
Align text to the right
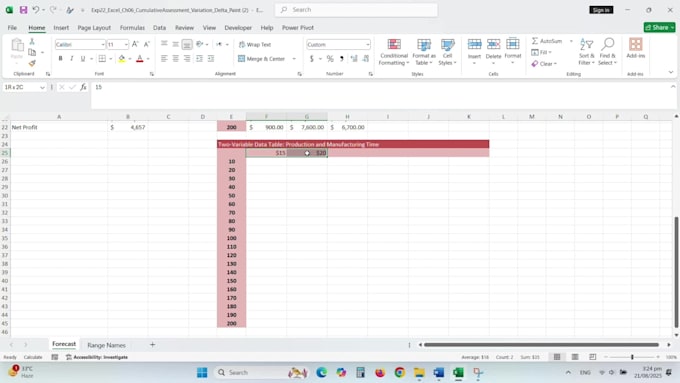[x=187, y=59]
